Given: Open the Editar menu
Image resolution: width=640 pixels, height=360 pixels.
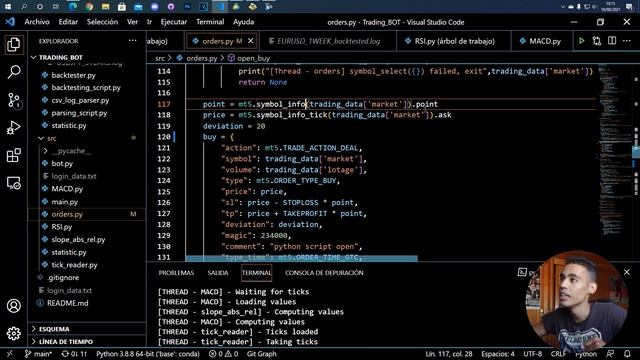Looking at the screenshot, I should 68,22.
